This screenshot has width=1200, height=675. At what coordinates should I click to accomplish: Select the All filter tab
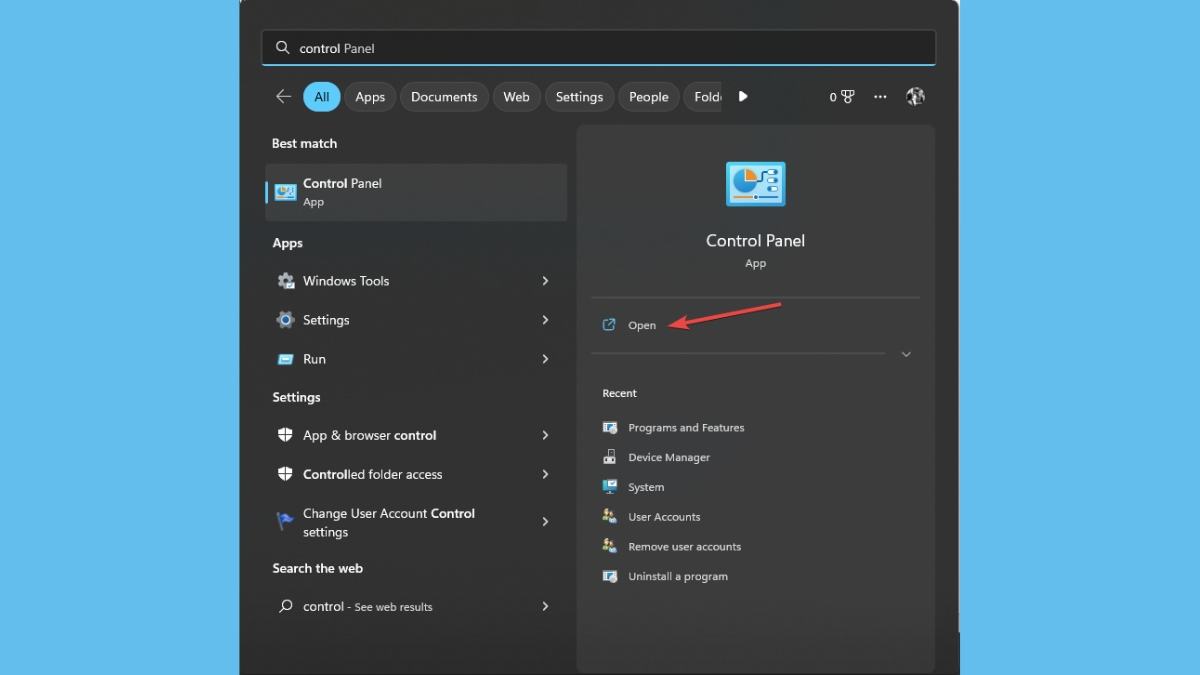point(322,97)
